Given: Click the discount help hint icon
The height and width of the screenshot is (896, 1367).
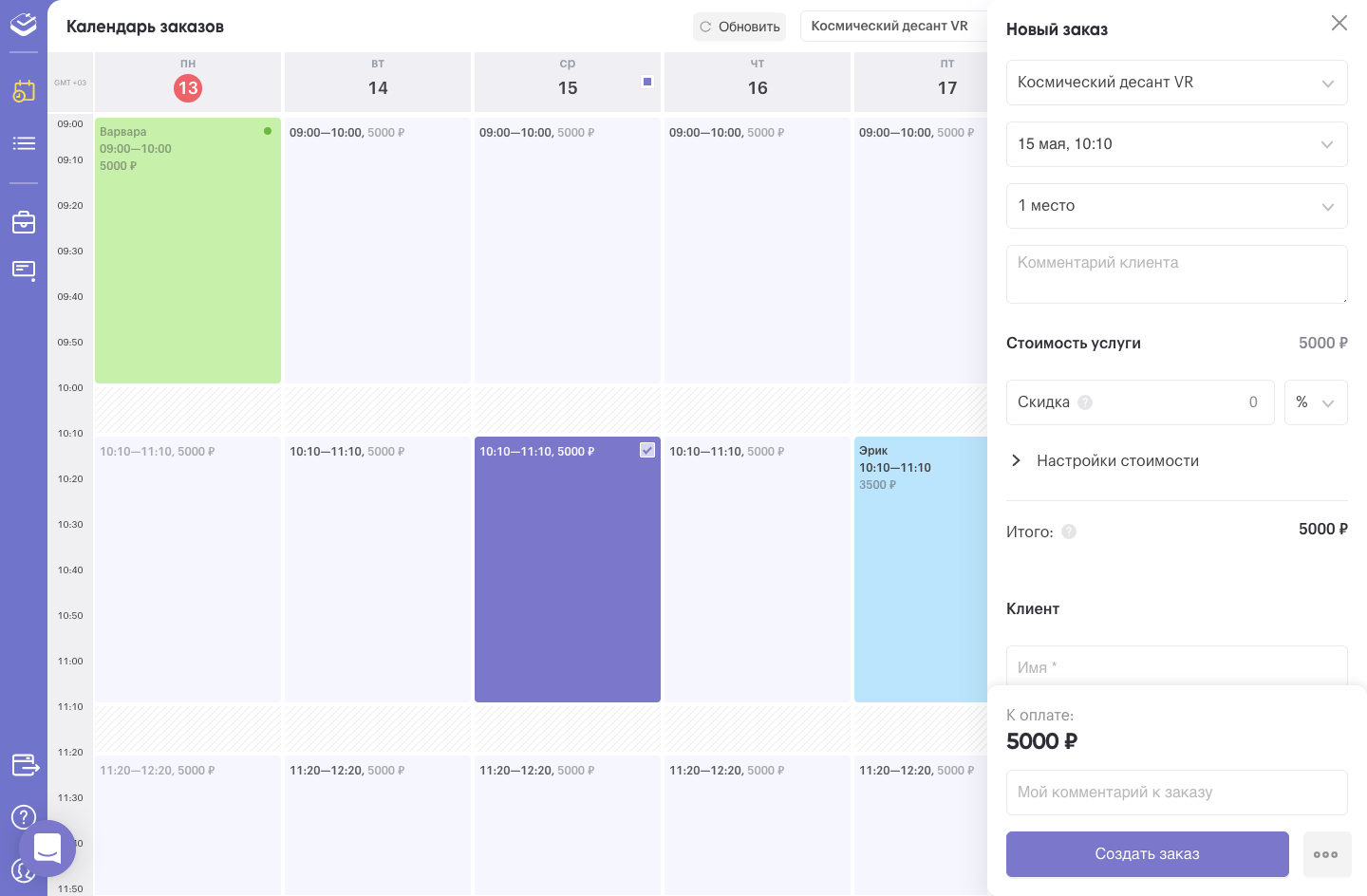Looking at the screenshot, I should (x=1085, y=402).
